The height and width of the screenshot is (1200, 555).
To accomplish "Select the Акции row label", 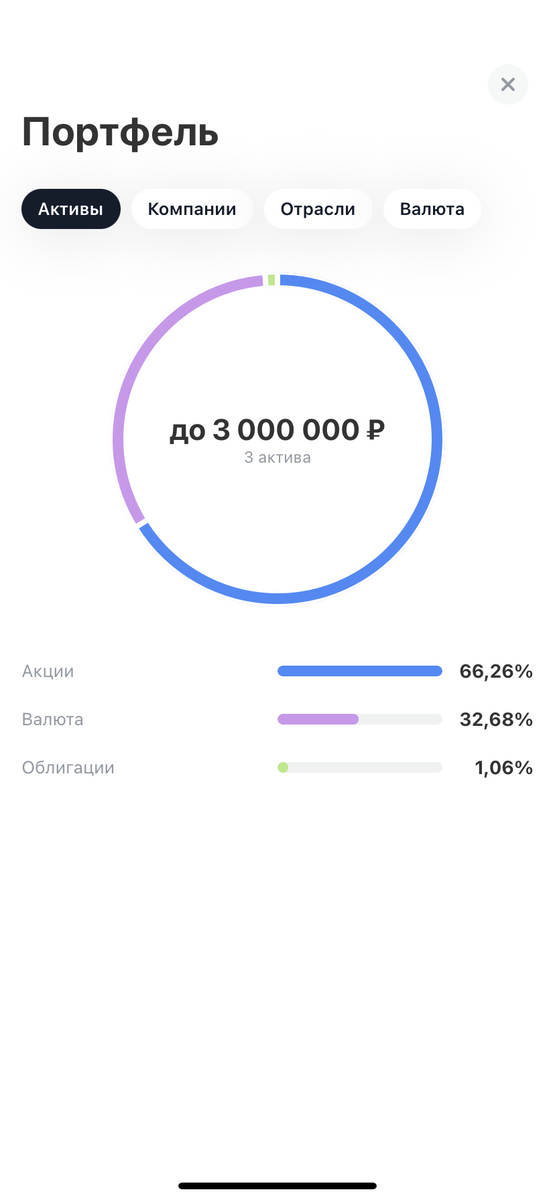I will (x=48, y=671).
